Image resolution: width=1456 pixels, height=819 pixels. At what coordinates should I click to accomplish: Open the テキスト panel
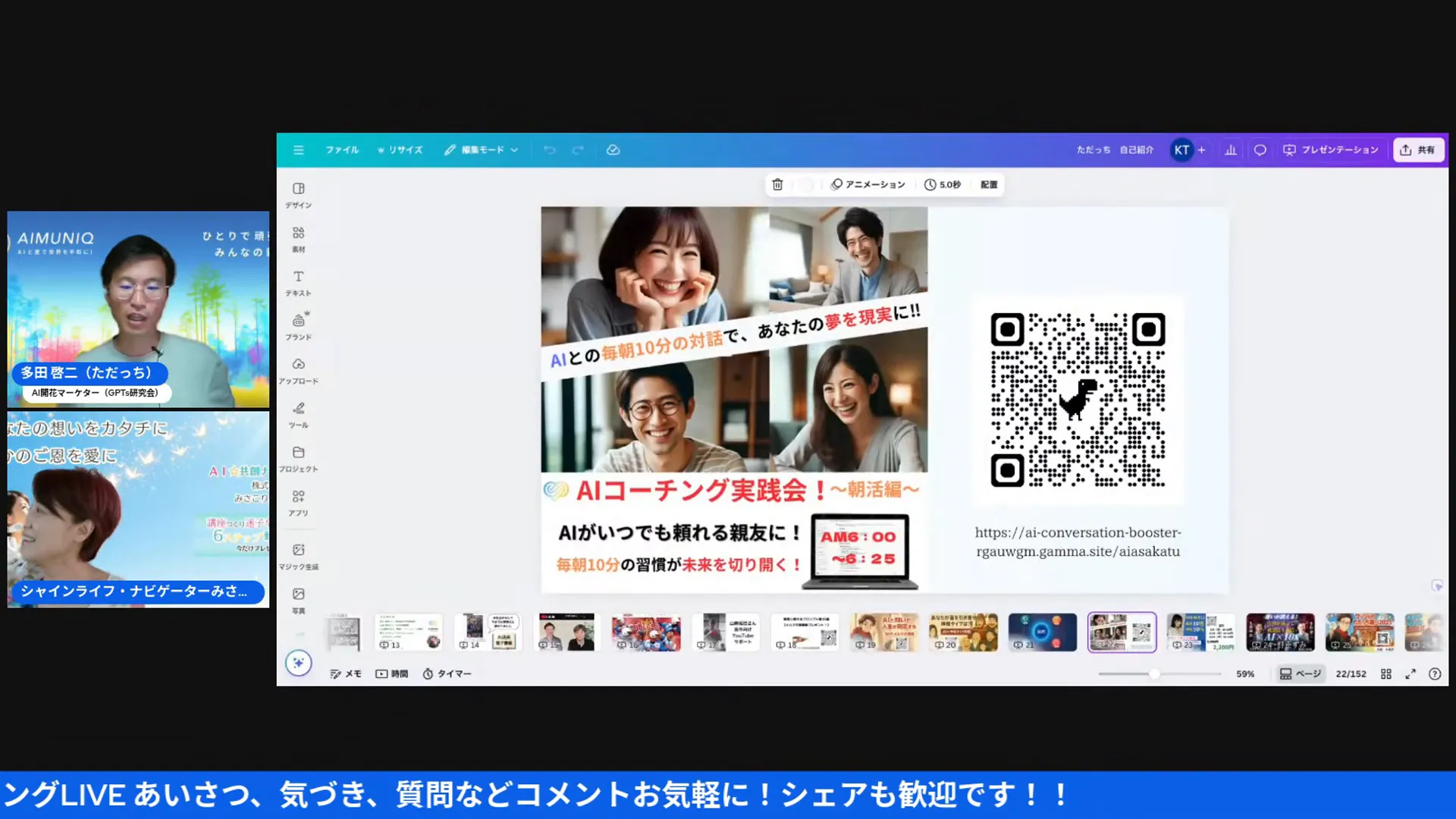coord(299,283)
